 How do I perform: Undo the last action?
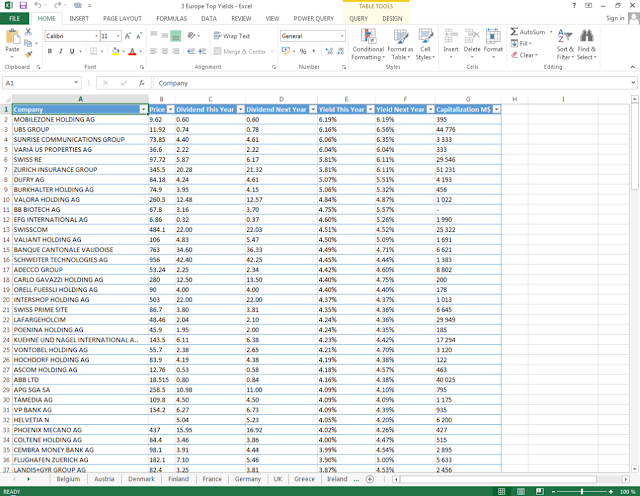pos(38,6)
